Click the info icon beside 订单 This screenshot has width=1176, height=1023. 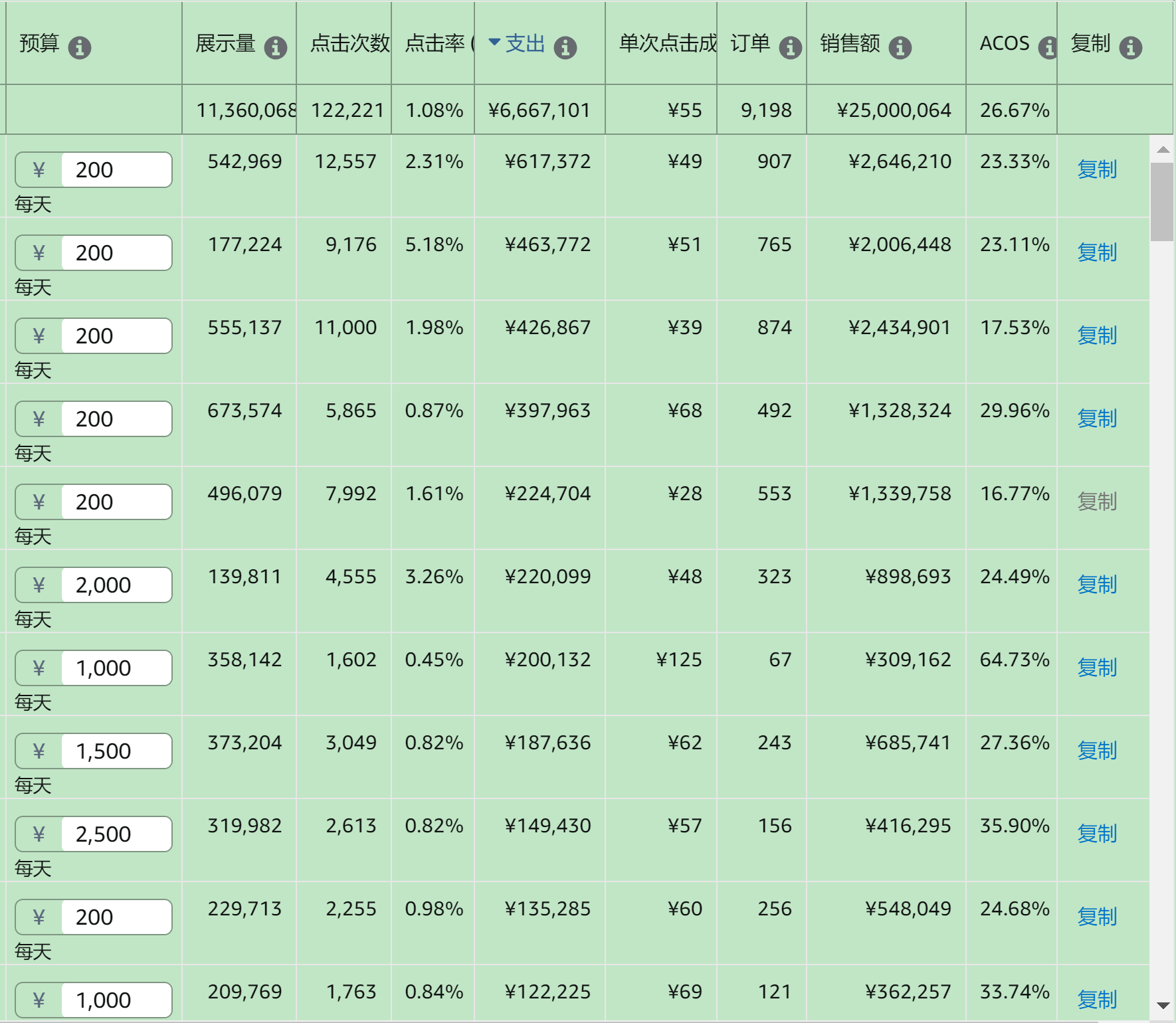click(x=790, y=48)
